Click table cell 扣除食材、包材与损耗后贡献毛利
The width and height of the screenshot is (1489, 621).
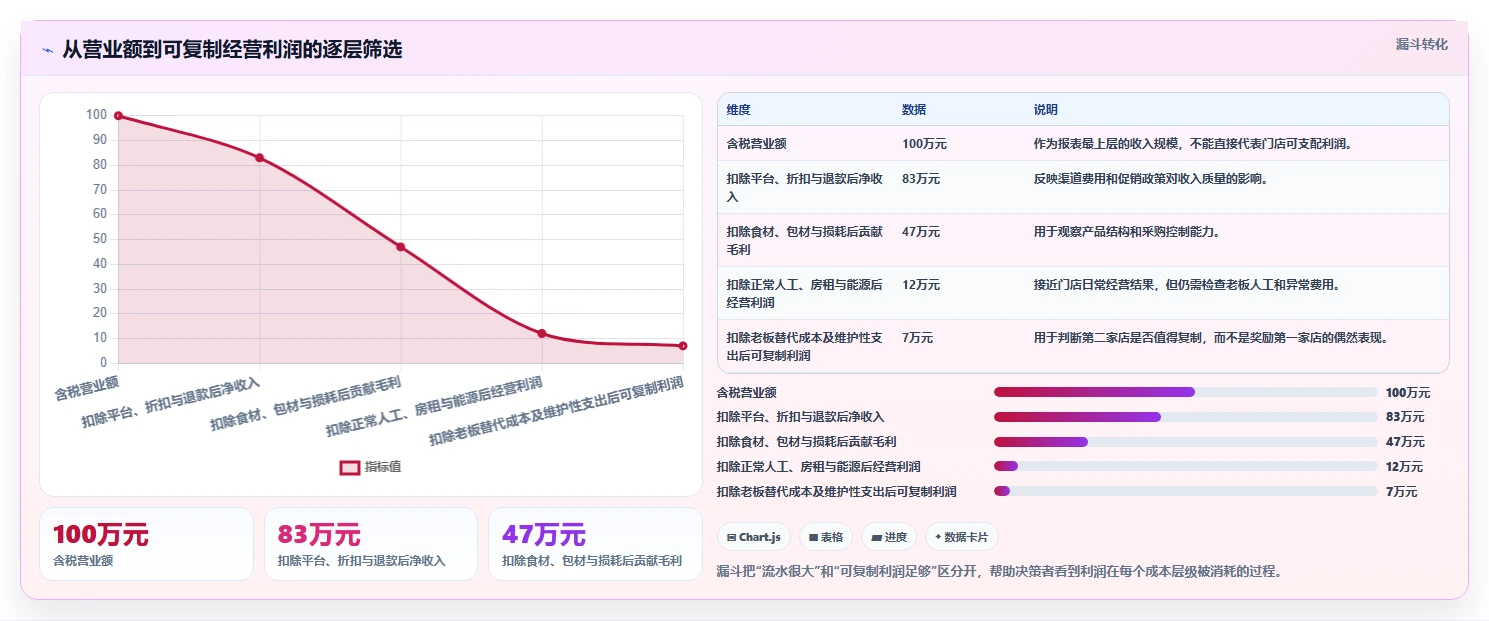pyautogui.click(x=805, y=240)
